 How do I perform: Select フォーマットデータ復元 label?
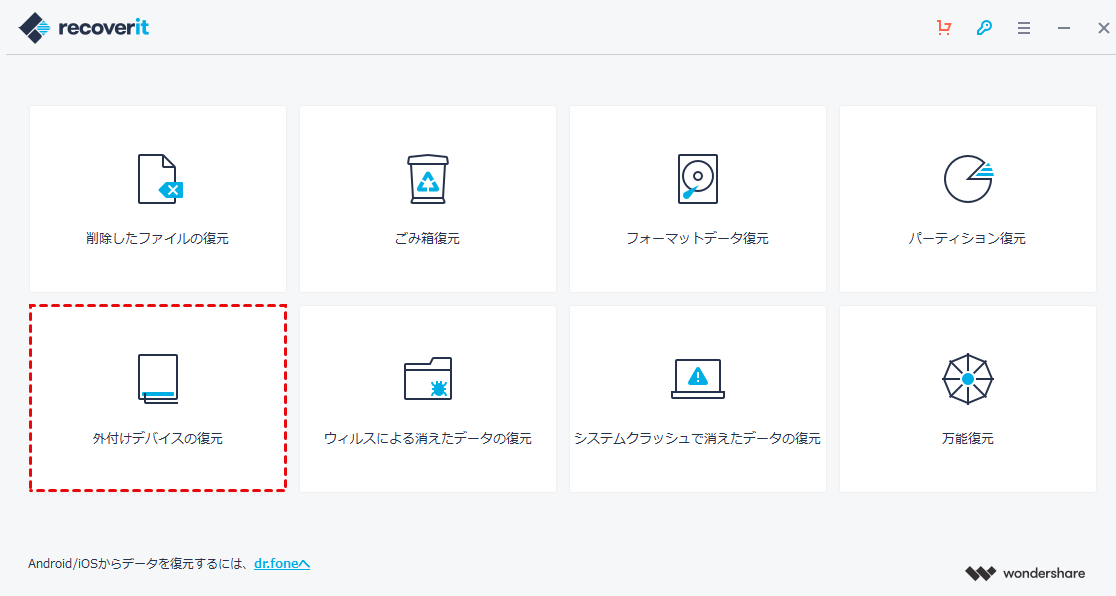tap(698, 239)
